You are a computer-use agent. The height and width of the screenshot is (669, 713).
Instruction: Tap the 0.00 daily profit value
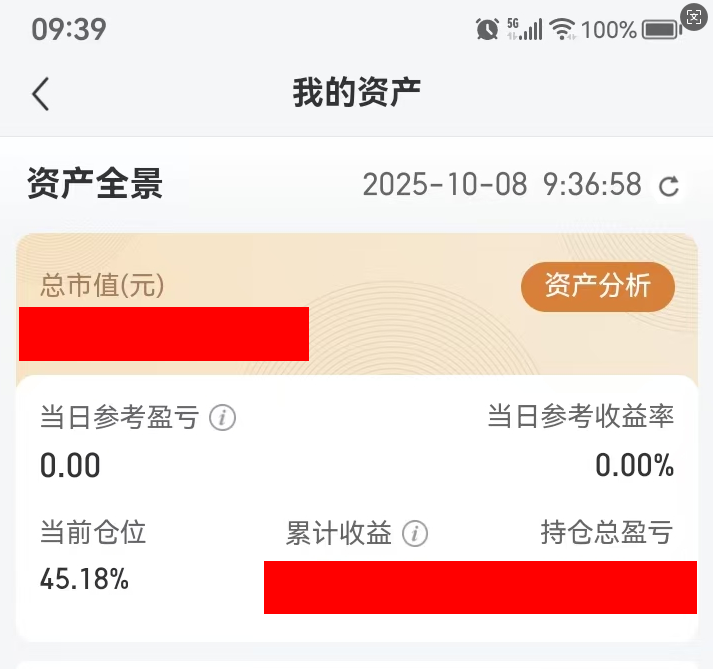[x=70, y=465]
